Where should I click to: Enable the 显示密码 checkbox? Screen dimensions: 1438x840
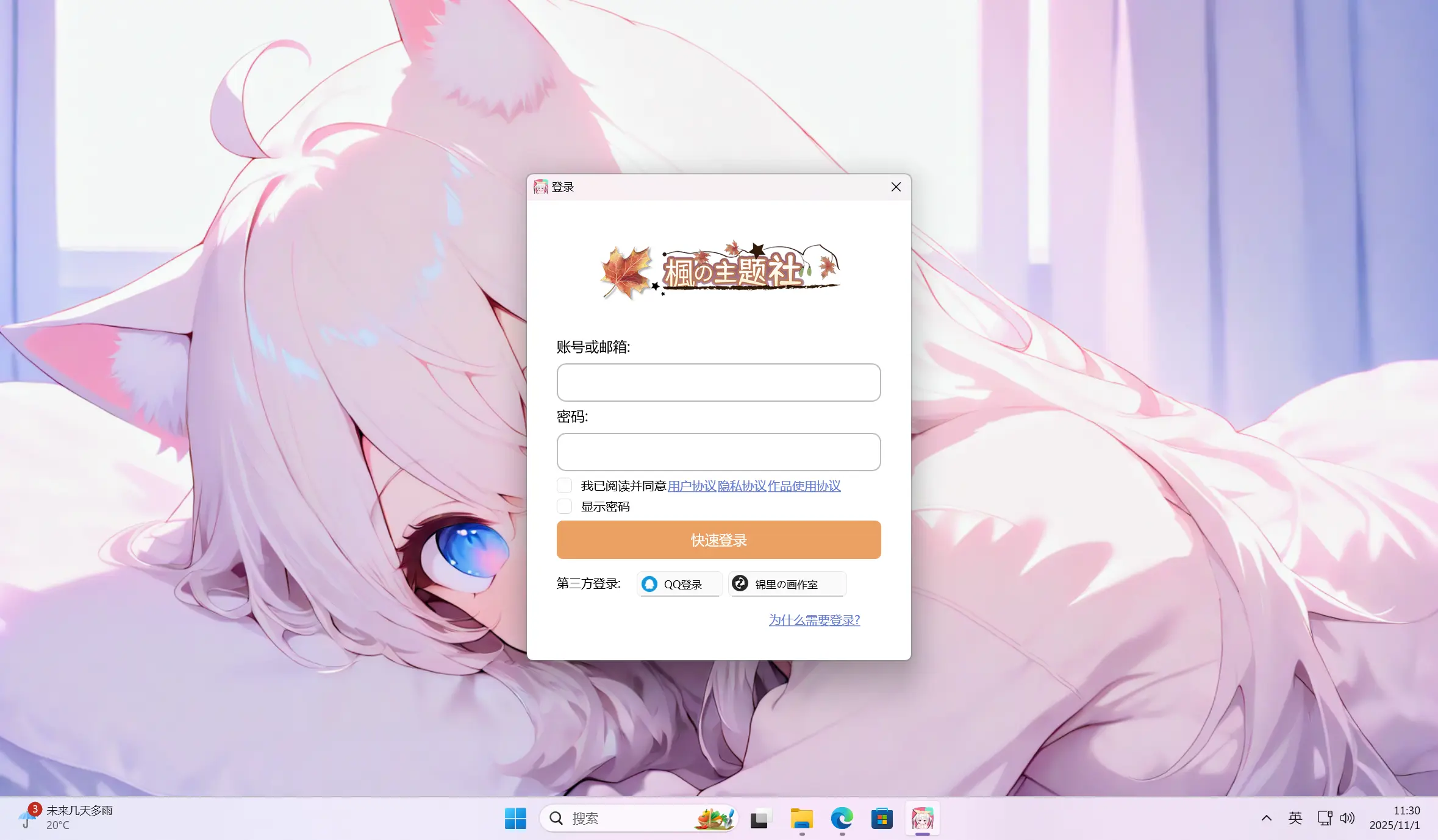pos(564,506)
